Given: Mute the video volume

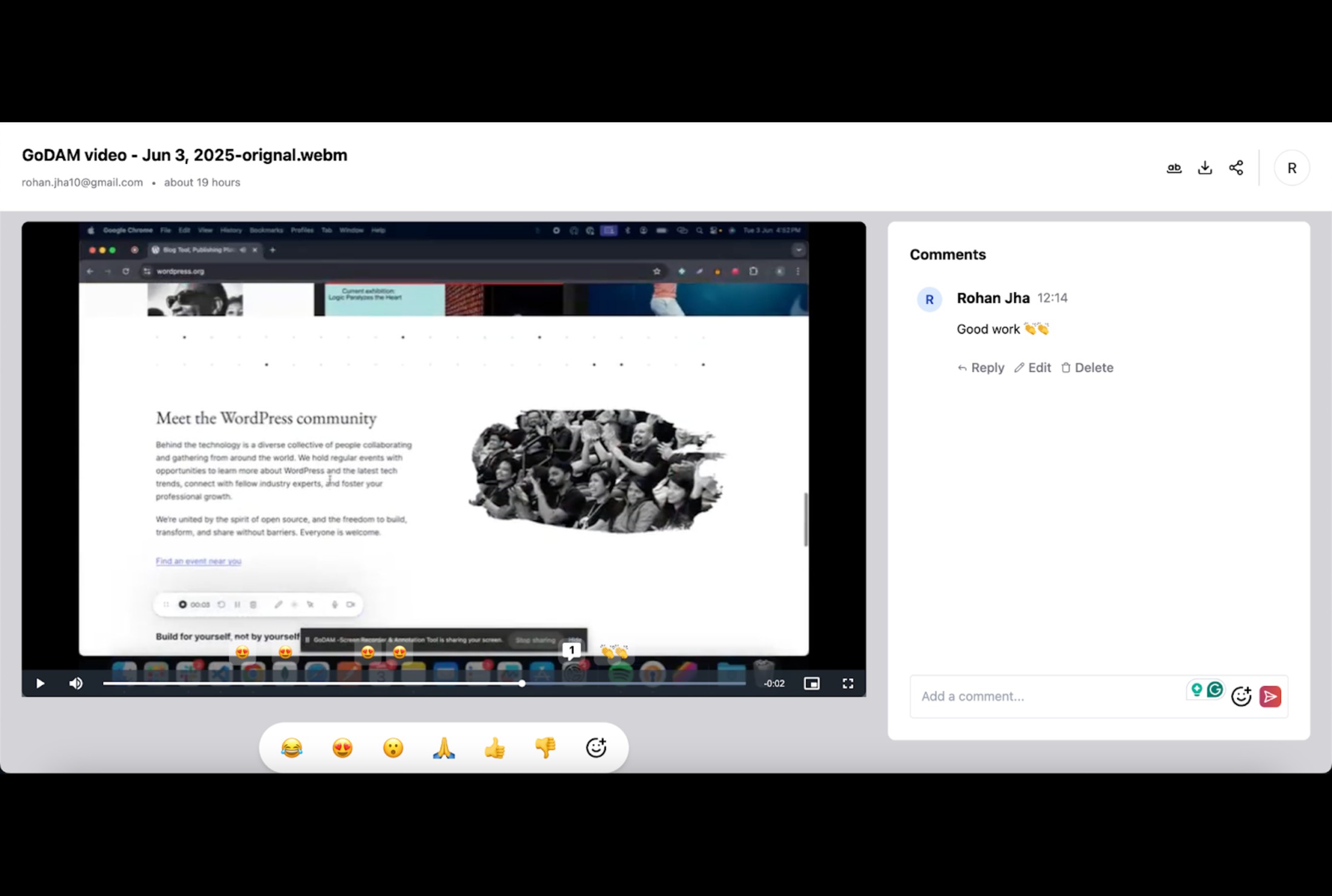Looking at the screenshot, I should (x=76, y=684).
